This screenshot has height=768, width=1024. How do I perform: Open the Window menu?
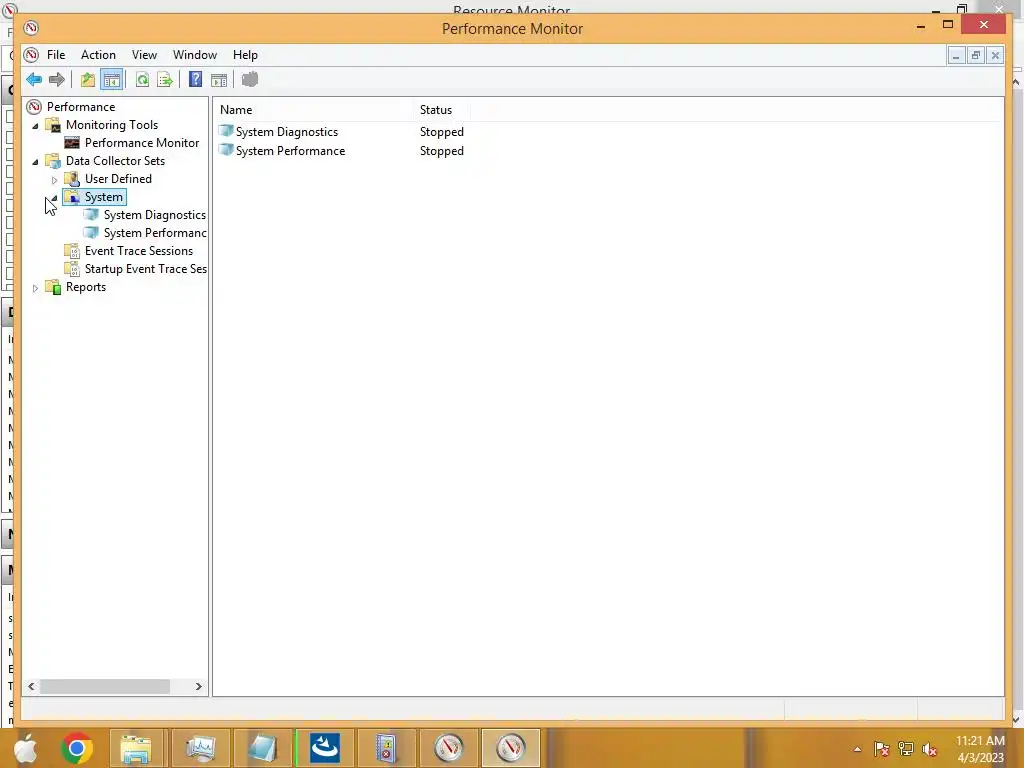[195, 55]
